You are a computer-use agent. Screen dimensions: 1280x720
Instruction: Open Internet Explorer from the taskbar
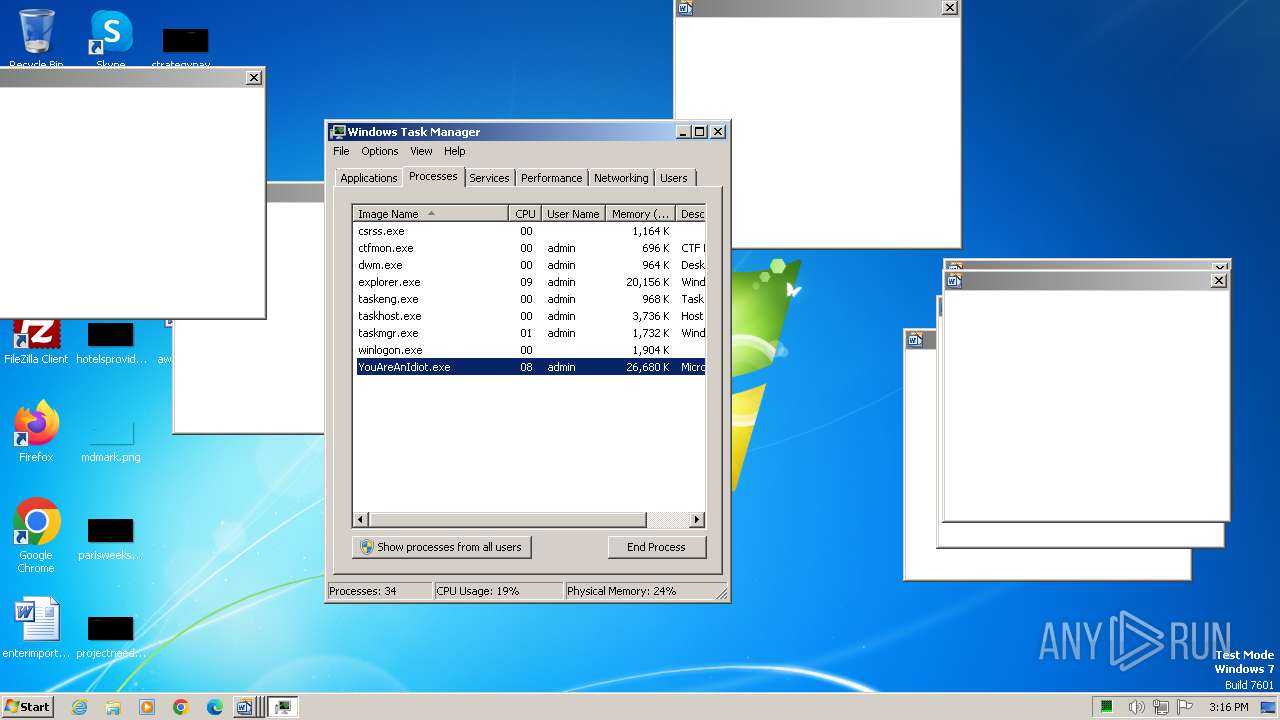79,707
